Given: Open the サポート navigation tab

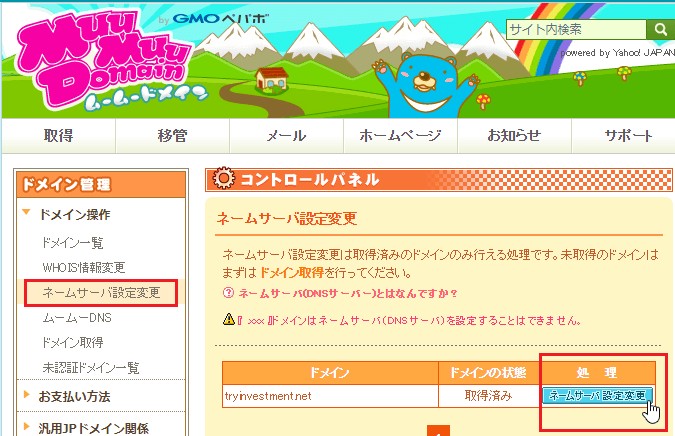Looking at the screenshot, I should click(628, 136).
